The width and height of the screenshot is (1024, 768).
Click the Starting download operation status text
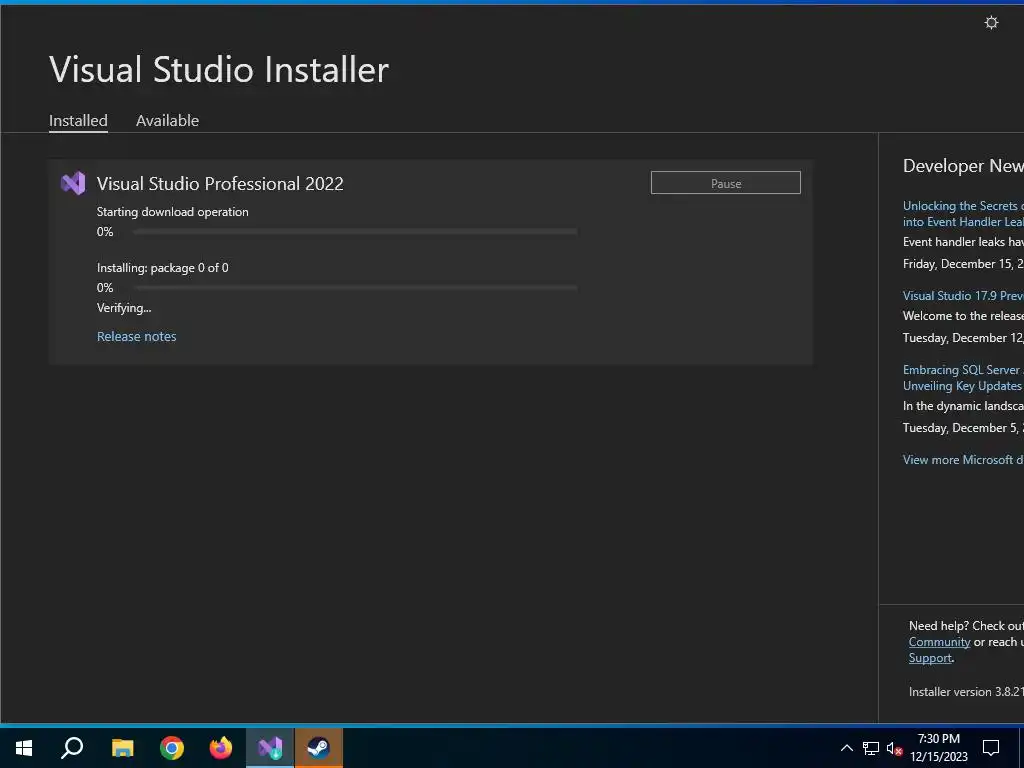[172, 212]
